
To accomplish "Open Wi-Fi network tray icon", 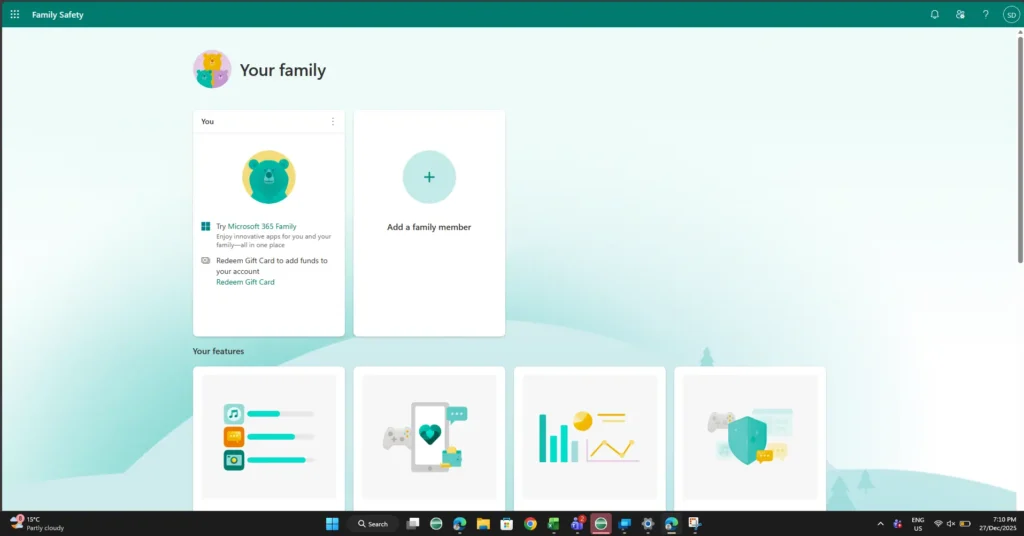I will [x=938, y=524].
